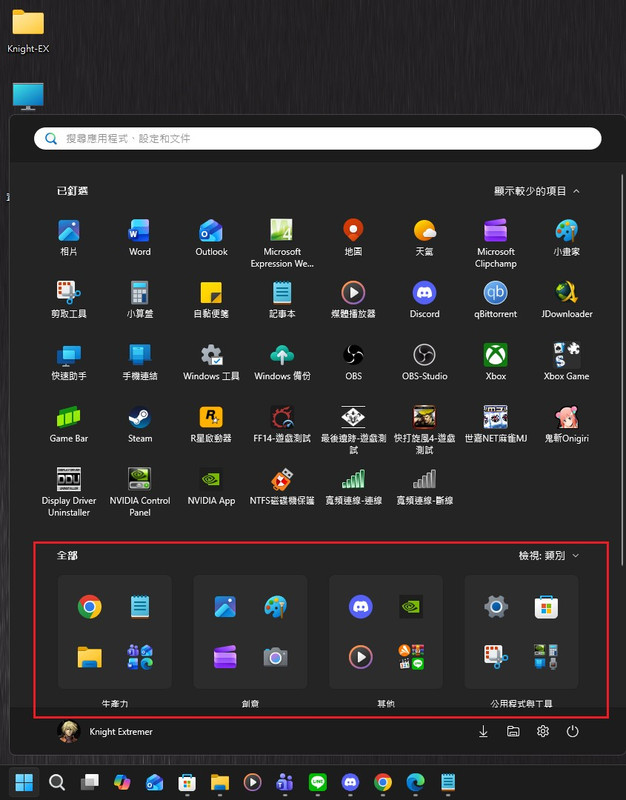Click the power button in Start menu
The height and width of the screenshot is (800, 626).
[x=572, y=732]
